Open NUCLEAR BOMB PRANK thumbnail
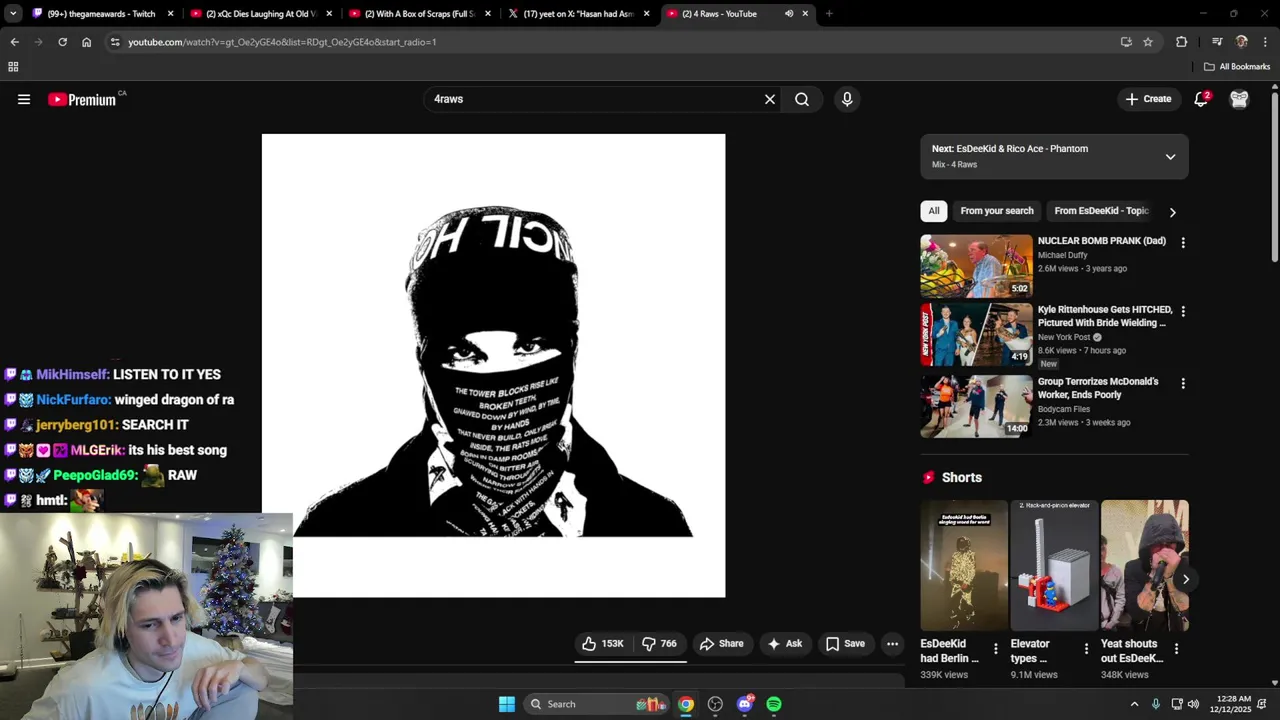 [x=976, y=266]
